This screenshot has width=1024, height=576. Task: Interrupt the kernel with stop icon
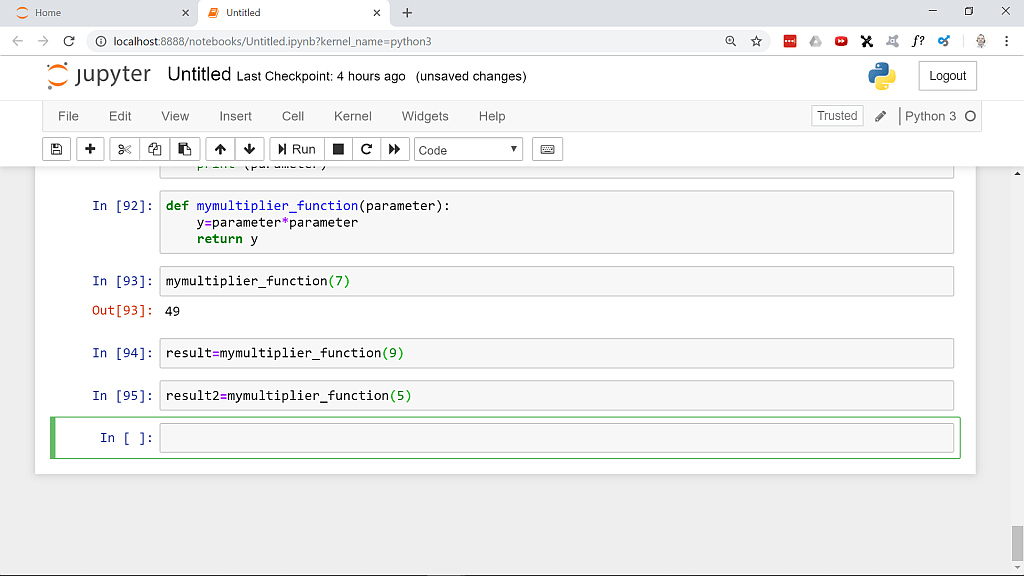(x=338, y=150)
